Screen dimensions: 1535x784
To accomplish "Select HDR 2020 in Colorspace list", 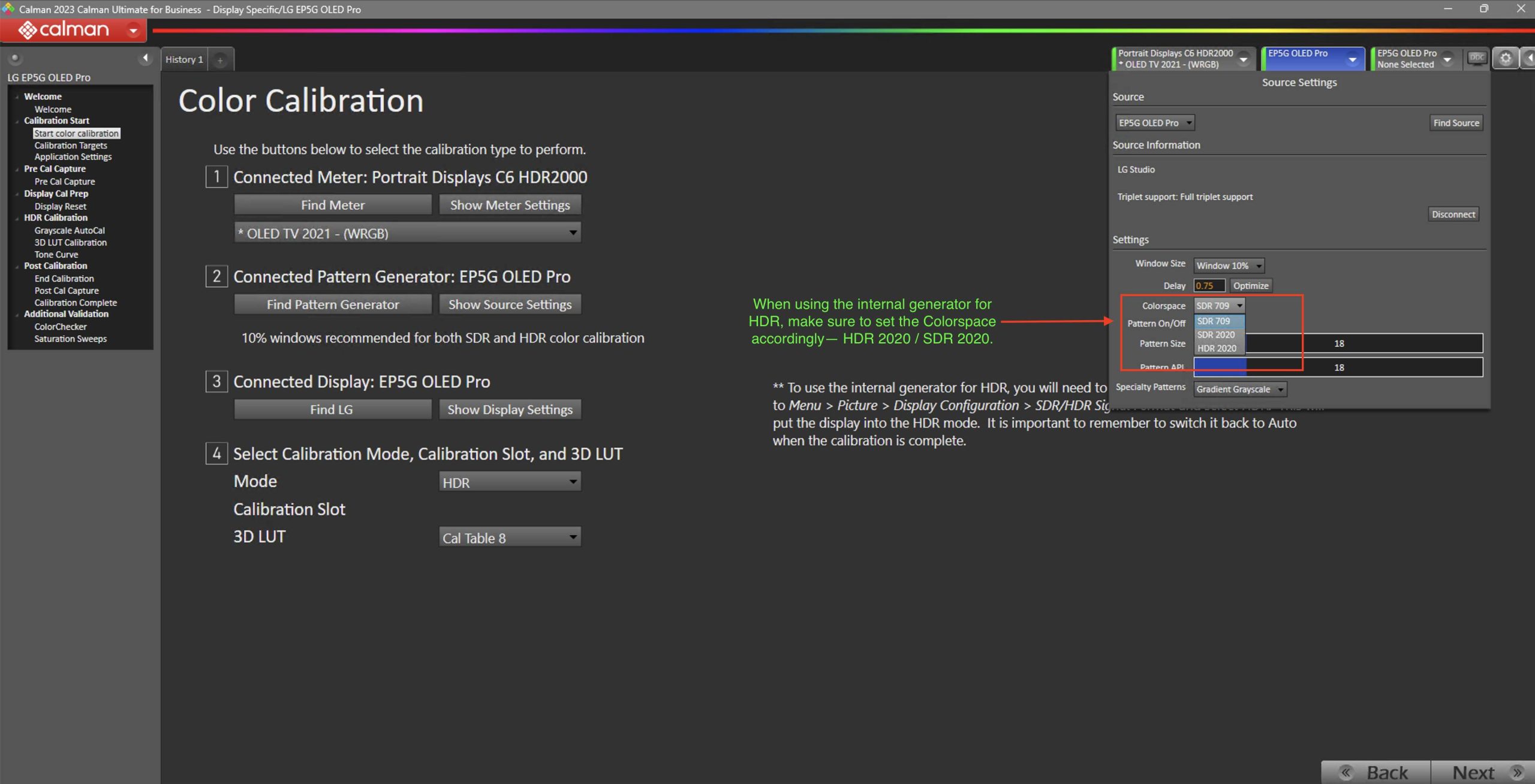I will [x=1220, y=348].
